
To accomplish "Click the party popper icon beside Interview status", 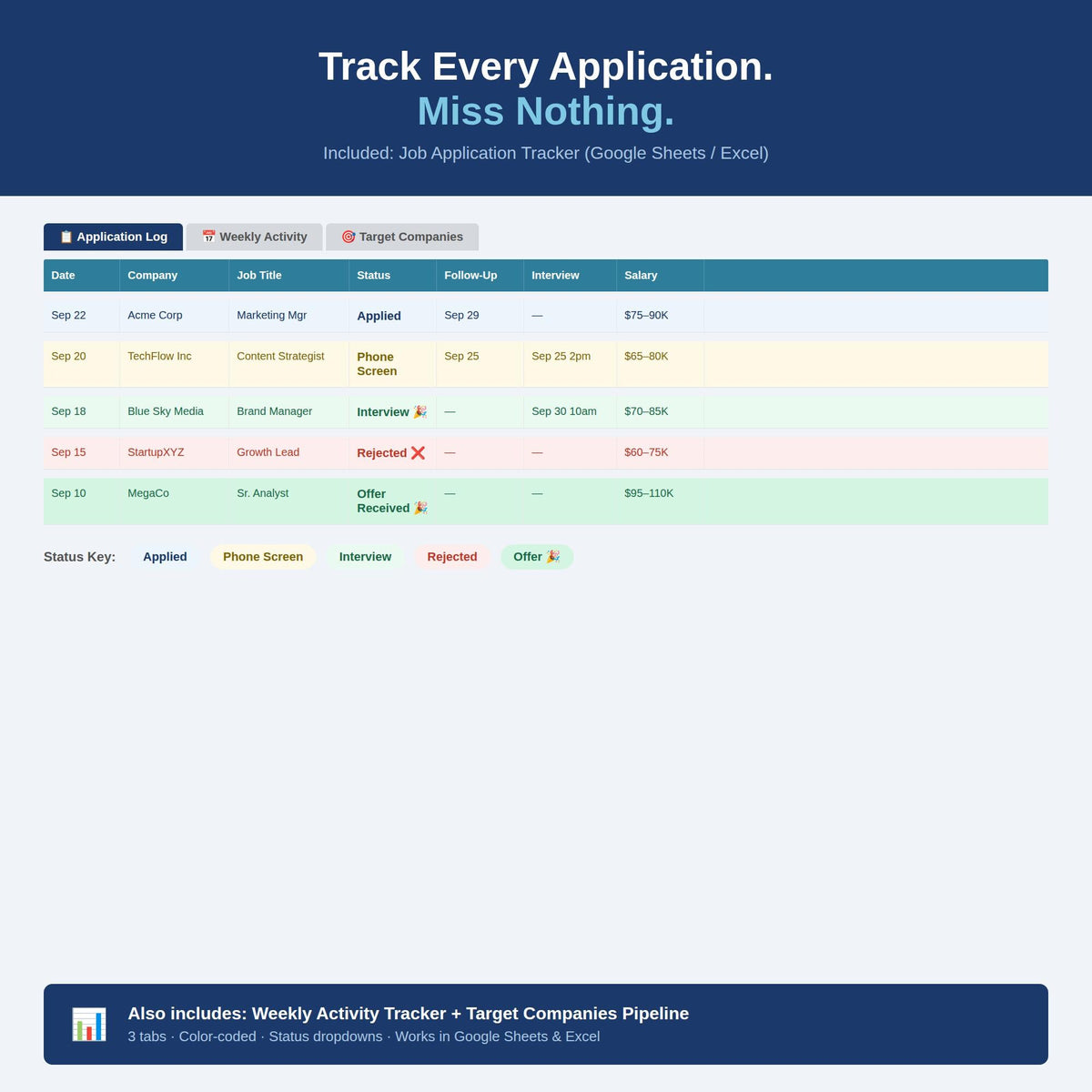I will (420, 411).
